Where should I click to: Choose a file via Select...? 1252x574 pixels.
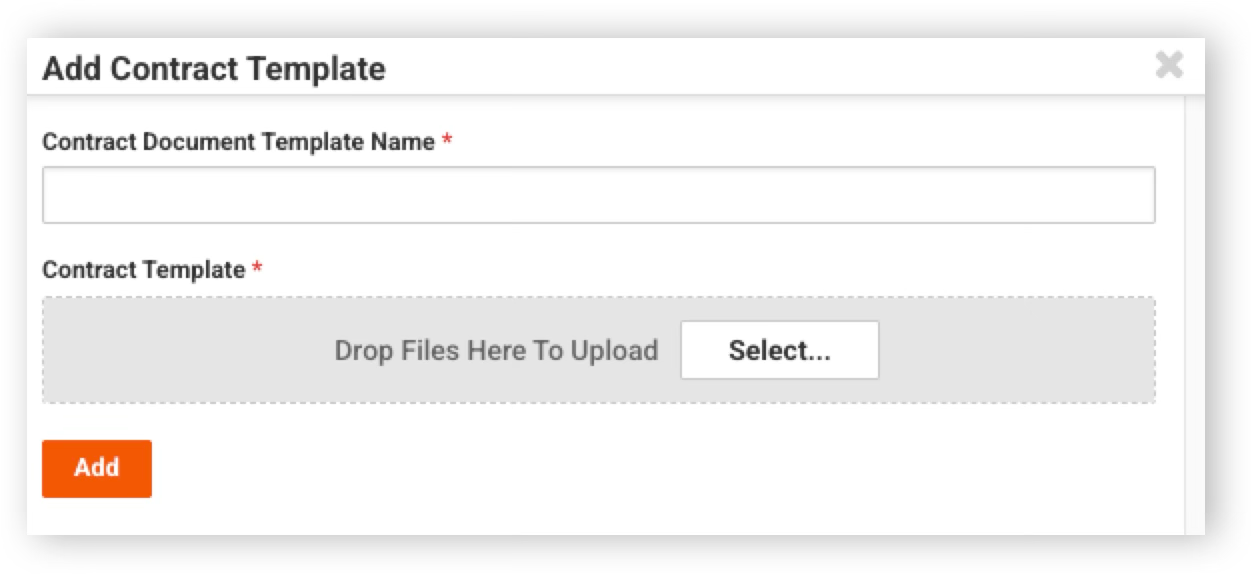779,350
